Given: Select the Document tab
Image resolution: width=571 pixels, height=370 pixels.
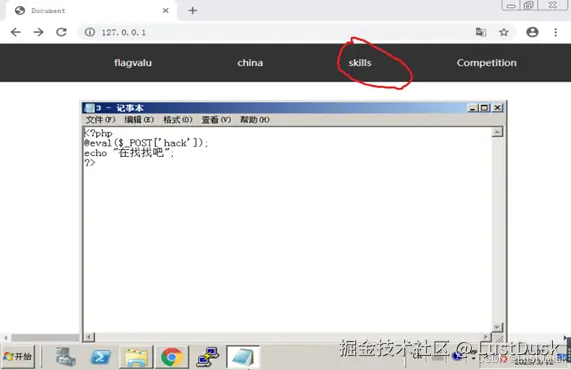Looking at the screenshot, I should (x=91, y=11).
